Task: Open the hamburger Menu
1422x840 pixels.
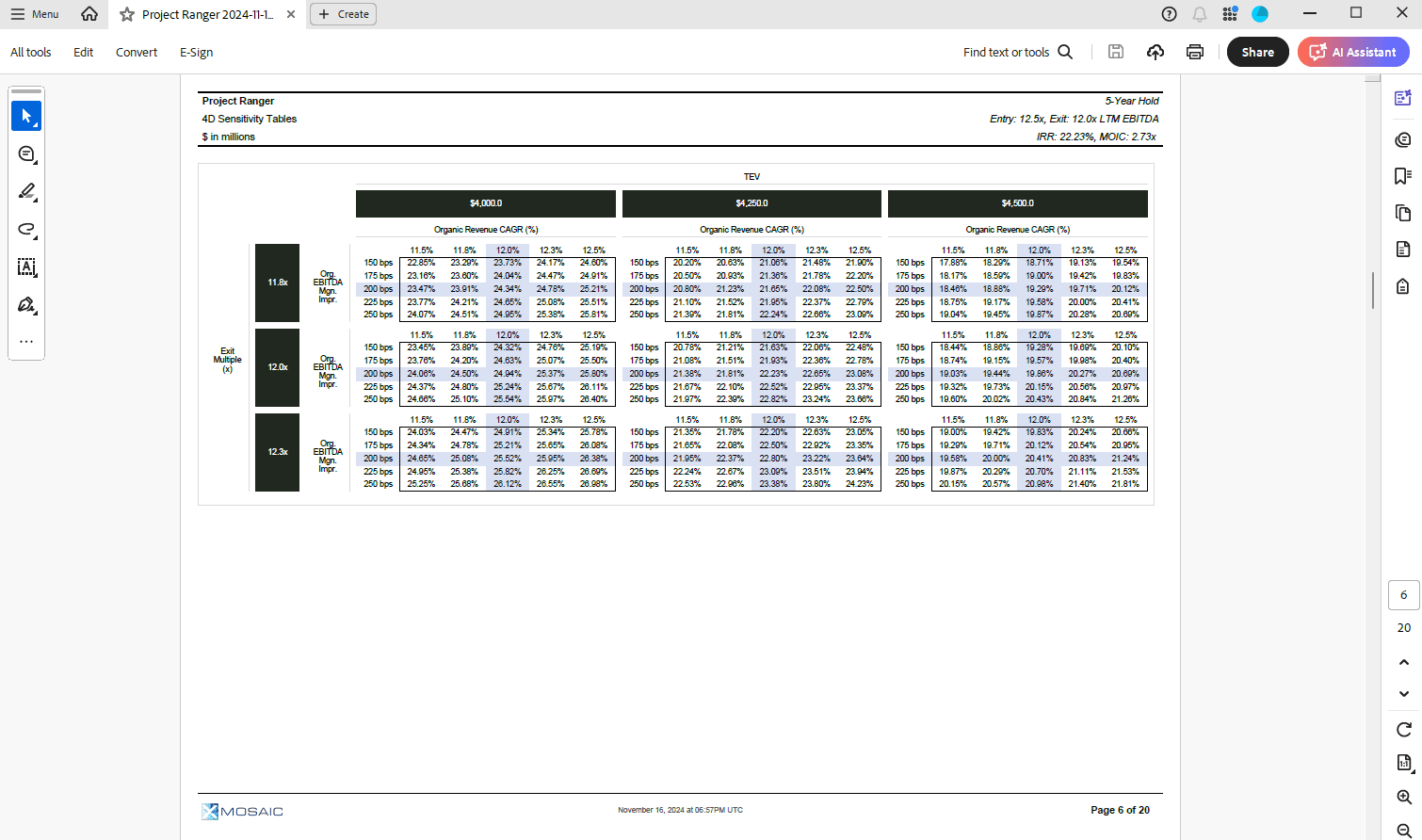Action: pyautogui.click(x=34, y=14)
